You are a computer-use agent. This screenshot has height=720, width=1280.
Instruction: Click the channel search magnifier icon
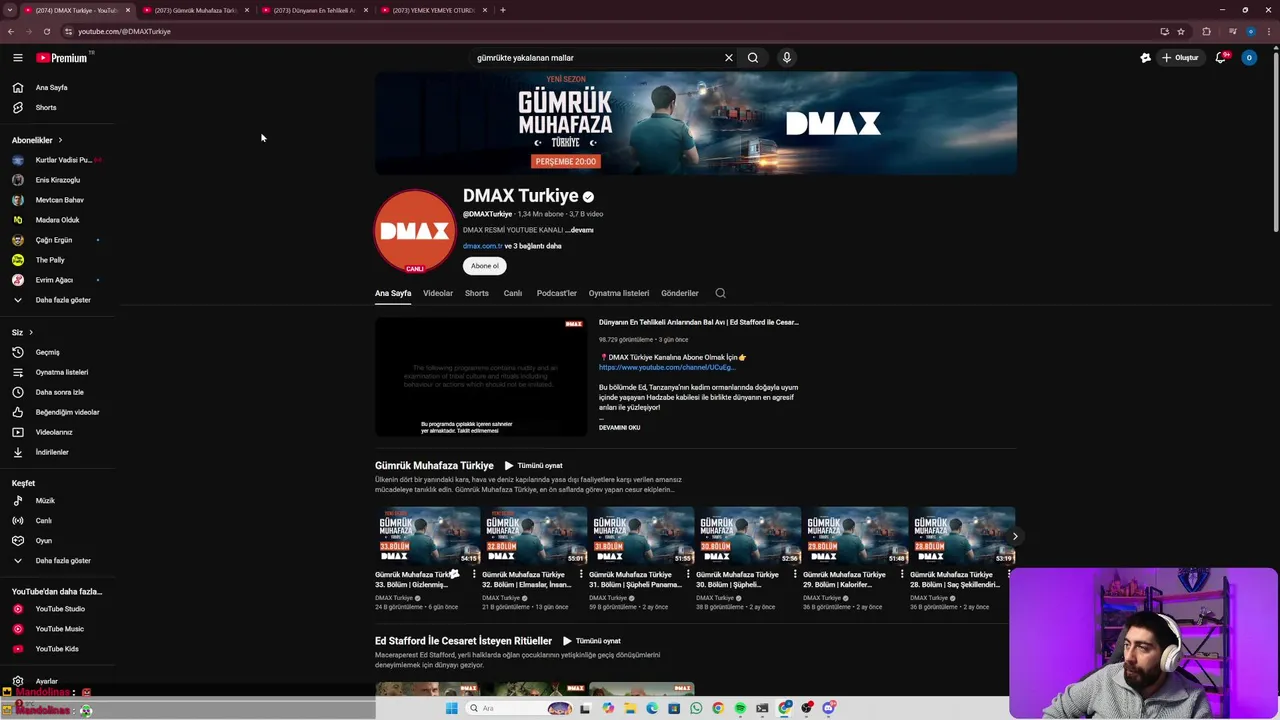coord(720,293)
